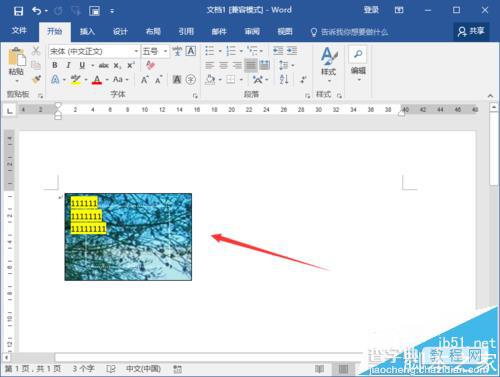500x377 pixels.
Task: Insert enclosed character 字 icon
Action: (191, 80)
